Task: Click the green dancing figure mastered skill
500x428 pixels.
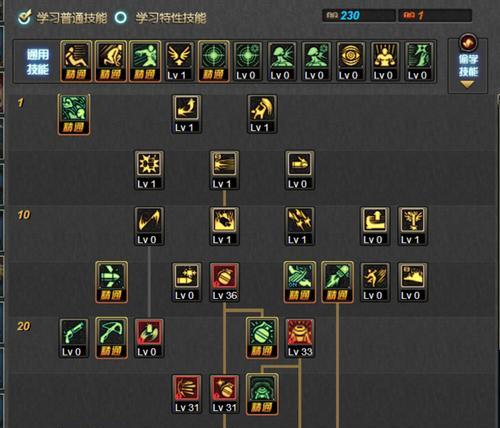Action: (x=74, y=114)
